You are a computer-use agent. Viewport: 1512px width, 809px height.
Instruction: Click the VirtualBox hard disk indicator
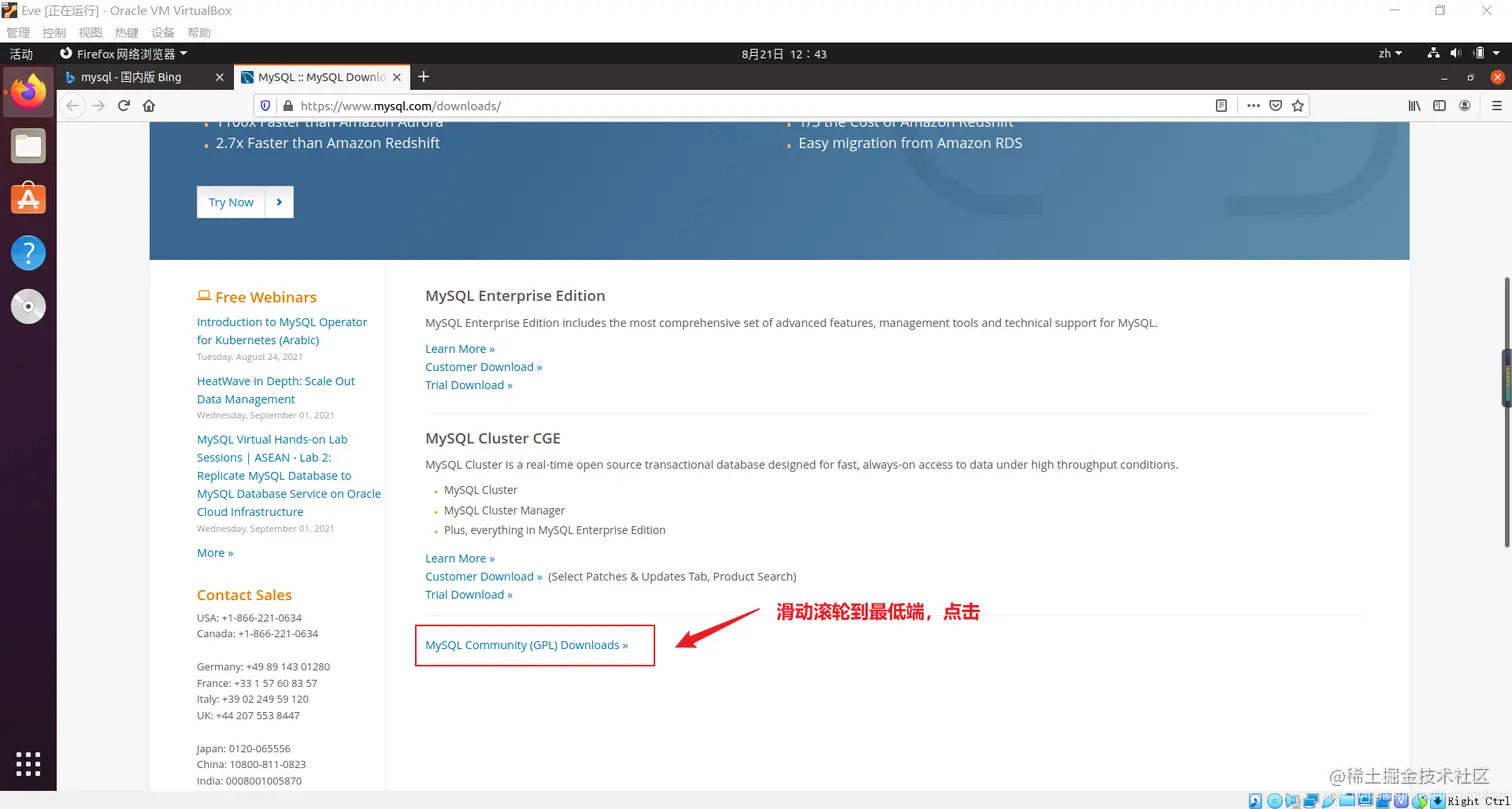[1255, 800]
